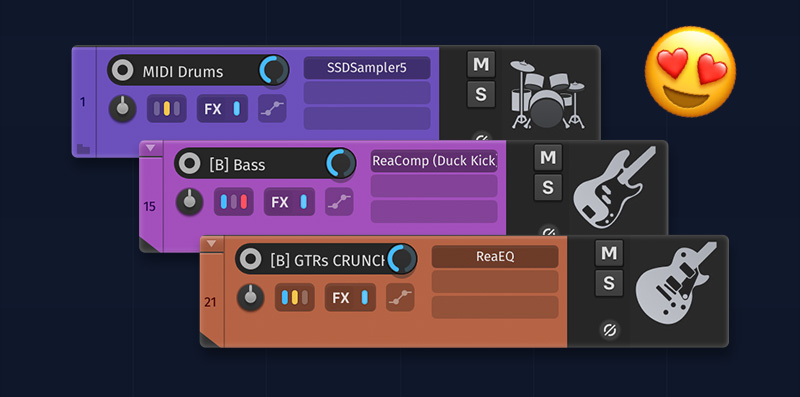Click the bass guitar track icon

click(x=614, y=187)
